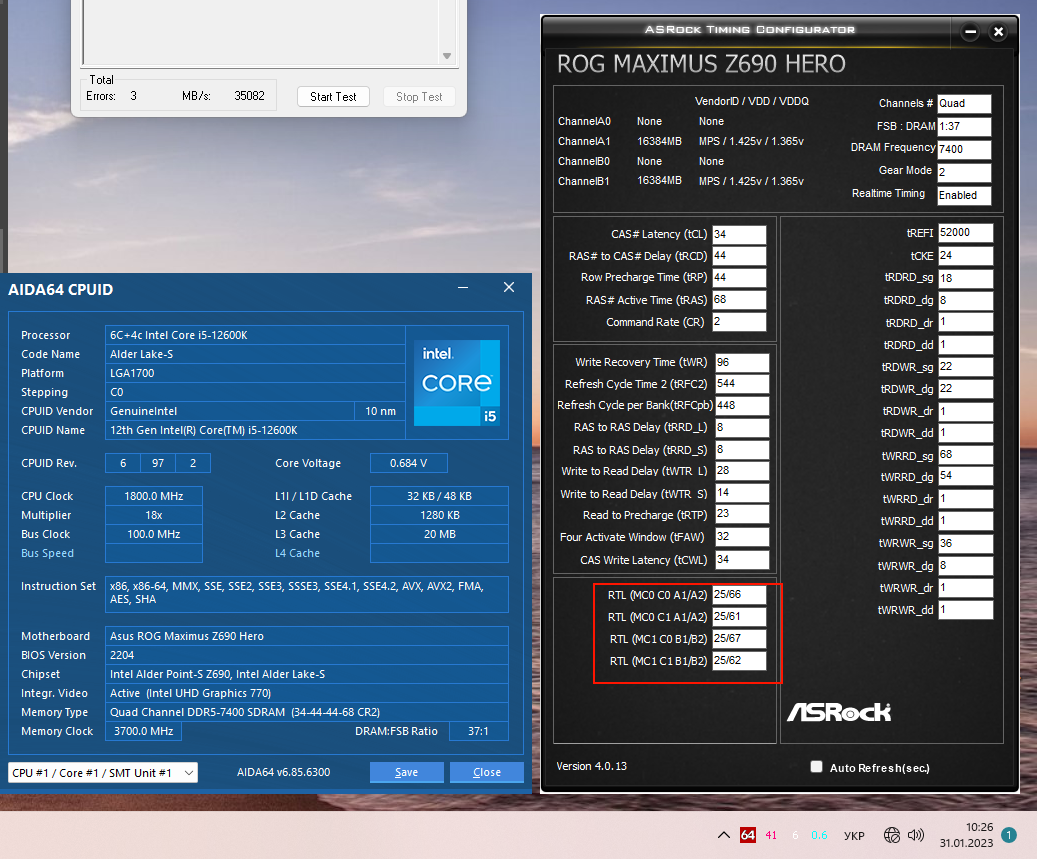Viewport: 1037px width, 859px height.
Task: Click Save in AIDA64 CPUID
Action: (x=407, y=772)
